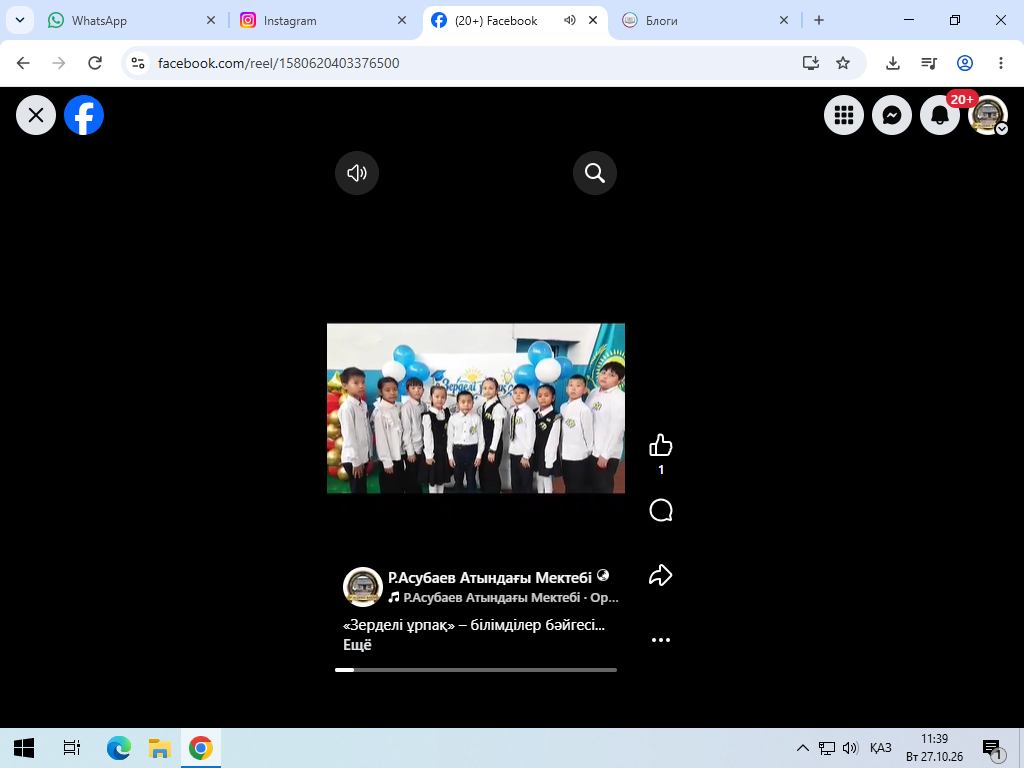Mute the reel sound with the speaker button
The image size is (1024, 768).
click(357, 173)
